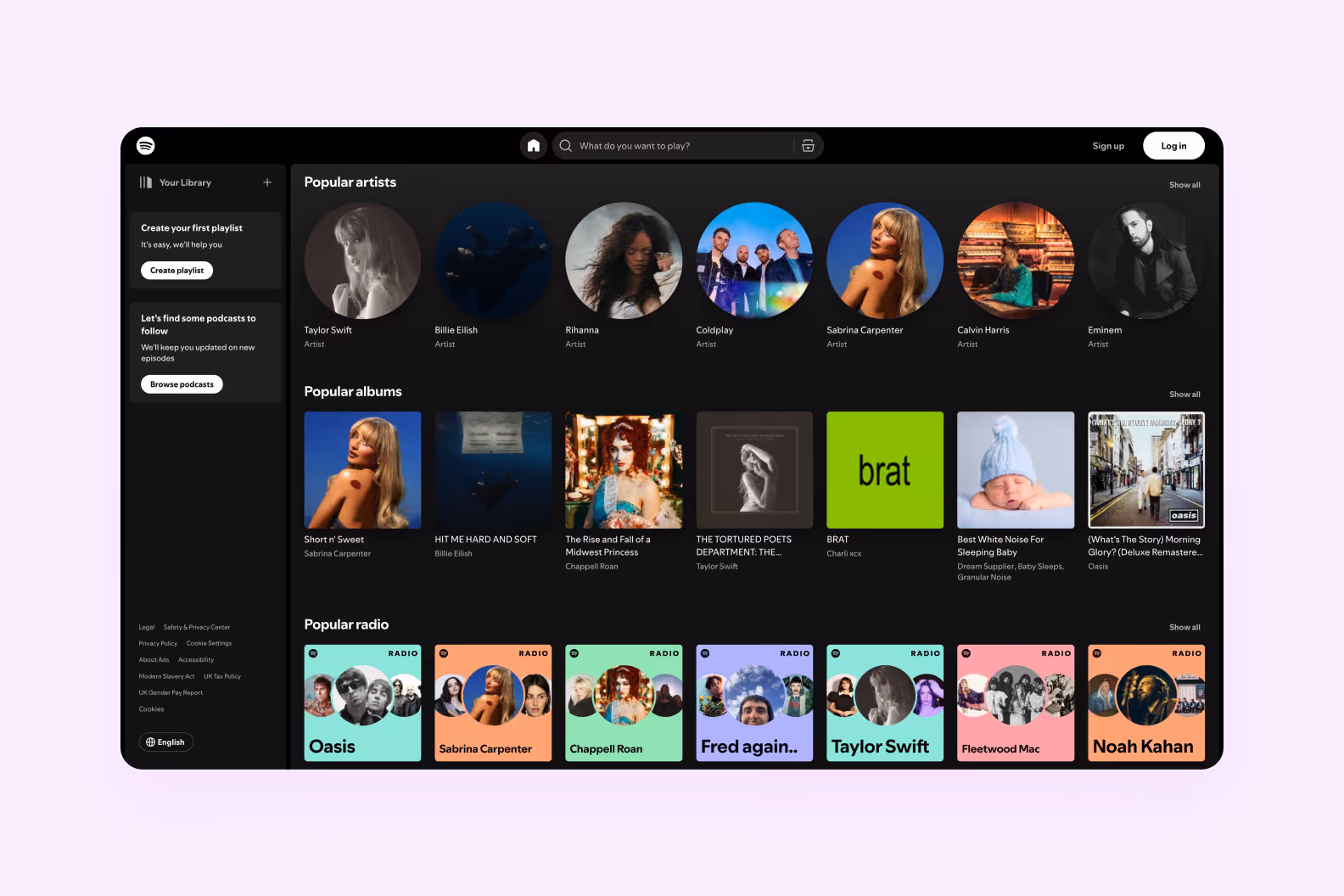Viewport: 1344px width, 896px height.
Task: Show all Popular albums
Action: (x=1184, y=395)
